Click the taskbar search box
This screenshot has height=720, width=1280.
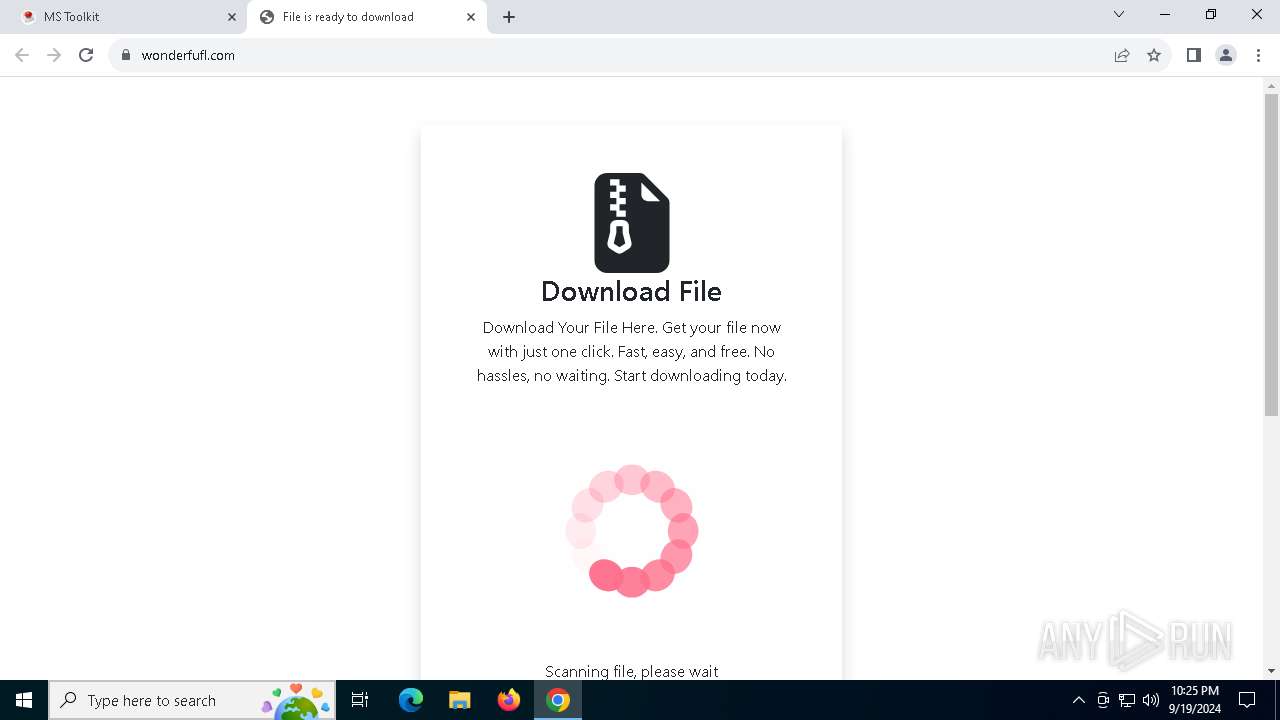[x=192, y=700]
